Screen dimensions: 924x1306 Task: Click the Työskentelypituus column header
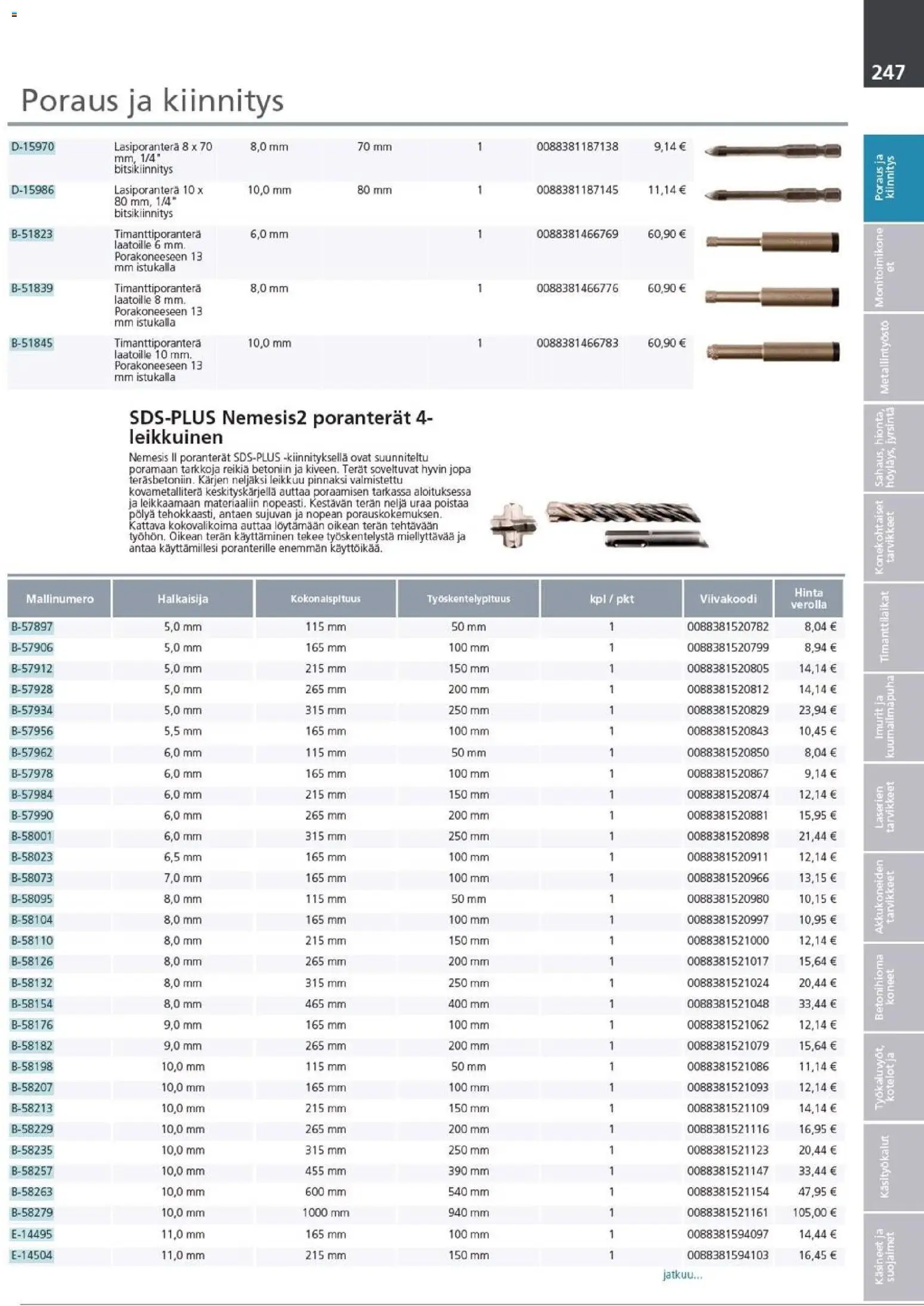469,598
